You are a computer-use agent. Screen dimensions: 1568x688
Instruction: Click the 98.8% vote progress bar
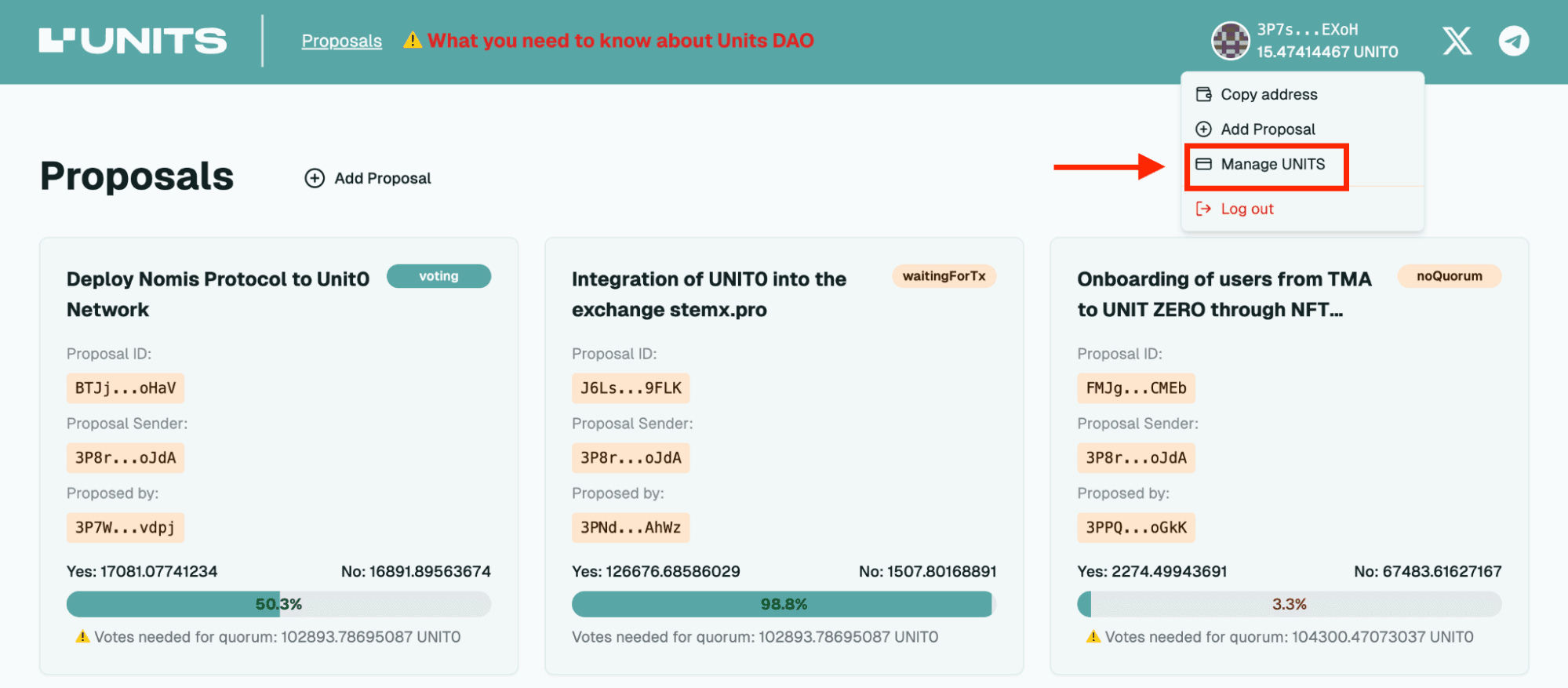(x=784, y=604)
